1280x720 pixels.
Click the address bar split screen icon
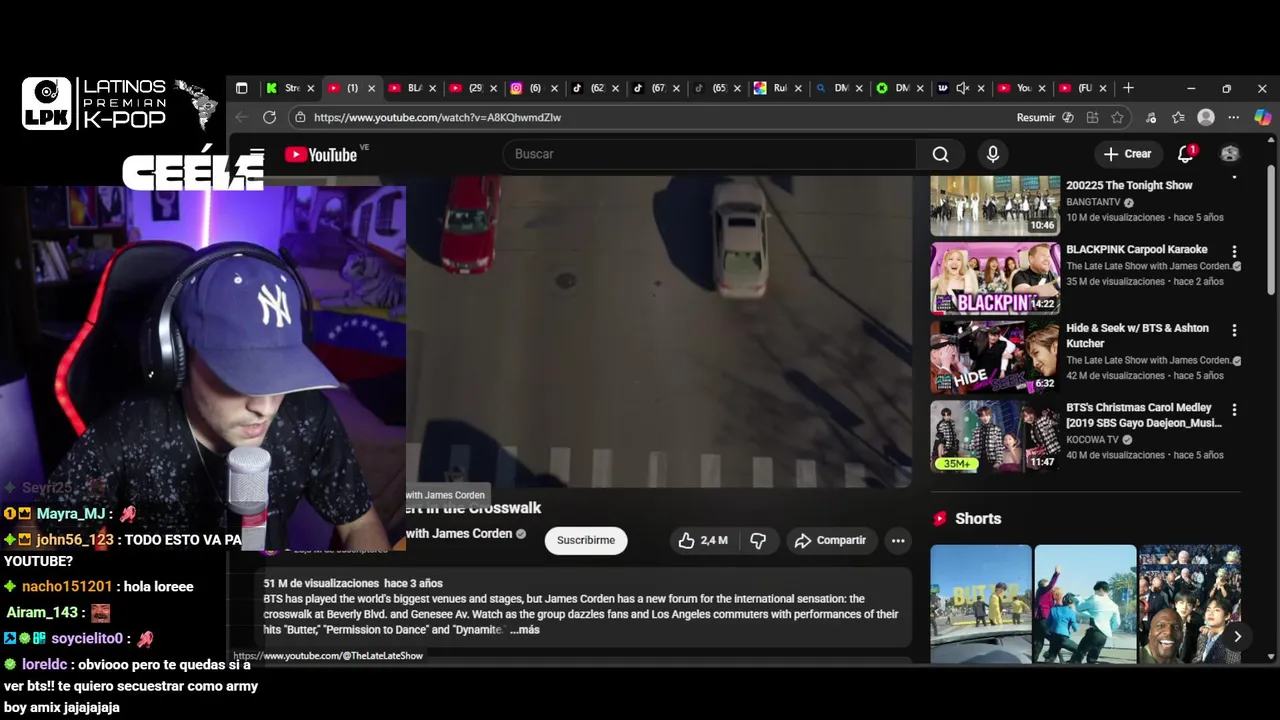click(x=1092, y=117)
